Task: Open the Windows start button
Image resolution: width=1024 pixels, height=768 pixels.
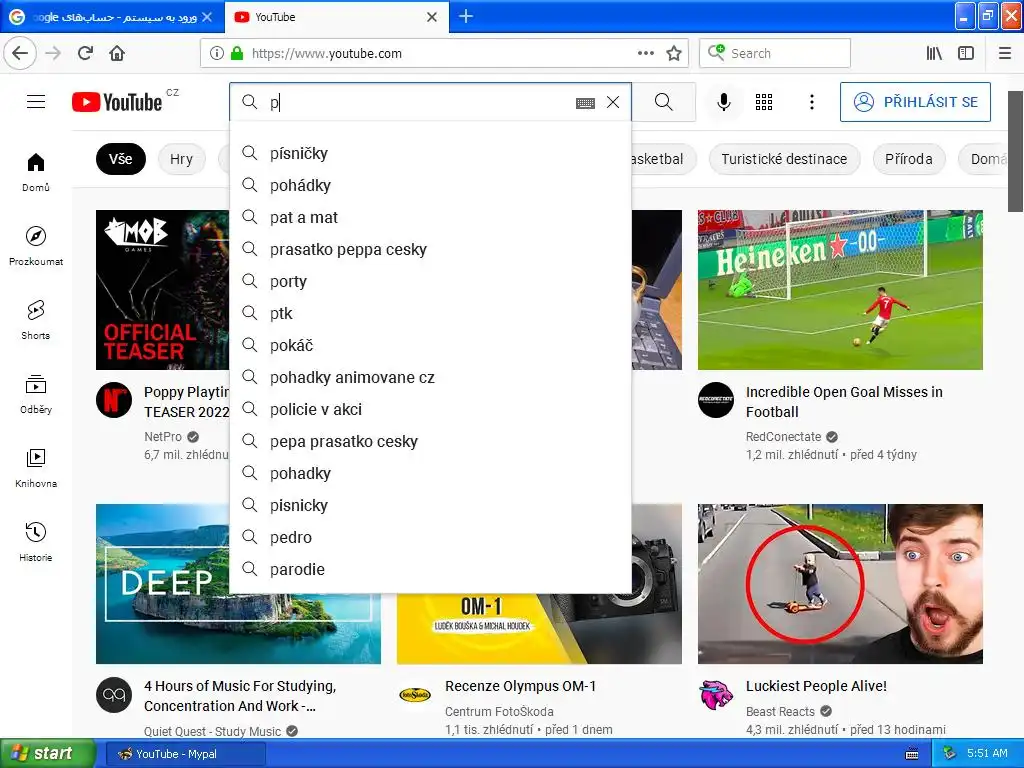Action: click(47, 754)
